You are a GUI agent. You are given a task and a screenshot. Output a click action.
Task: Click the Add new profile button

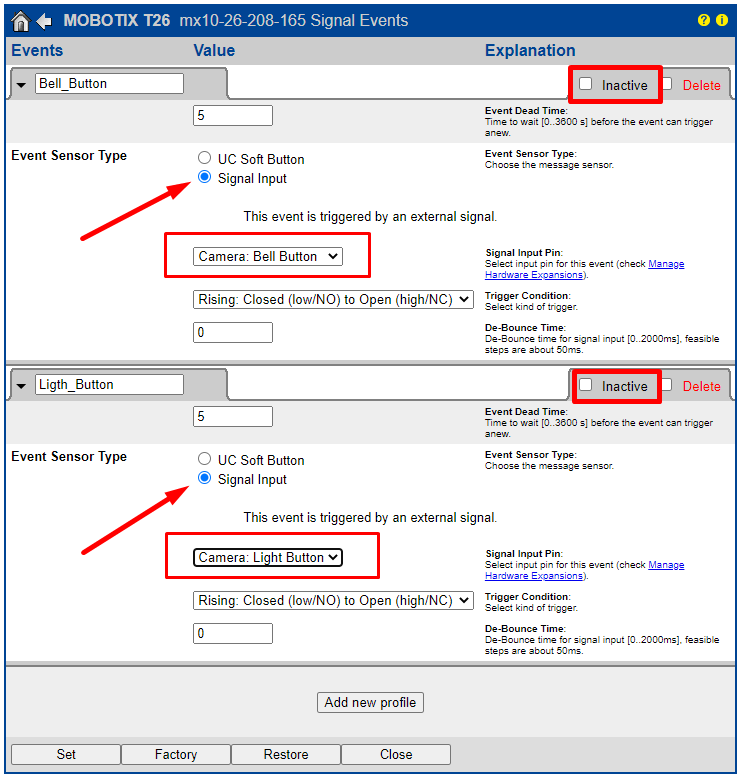(x=370, y=702)
